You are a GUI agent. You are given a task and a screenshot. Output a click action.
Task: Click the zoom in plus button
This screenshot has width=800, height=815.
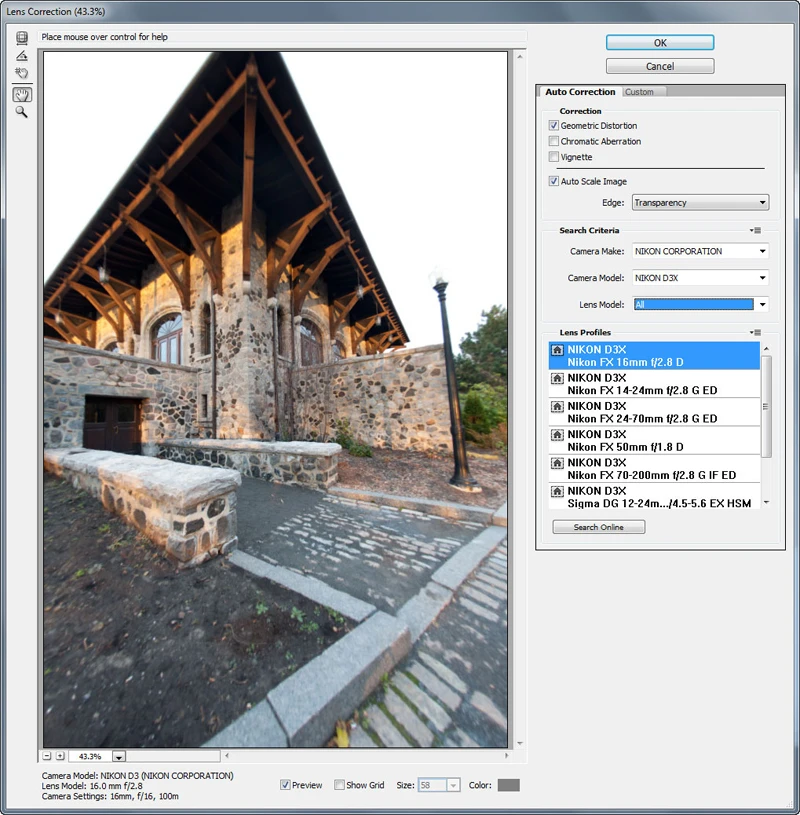pyautogui.click(x=60, y=756)
